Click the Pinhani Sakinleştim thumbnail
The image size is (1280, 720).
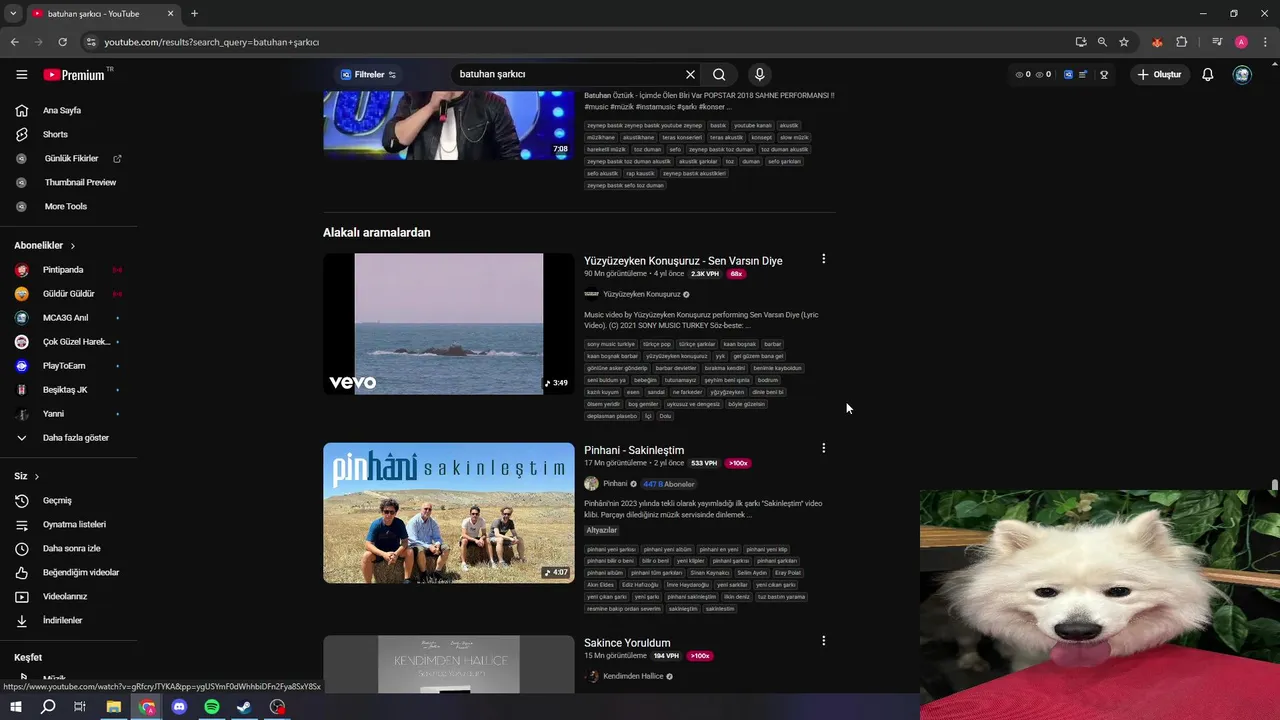tap(449, 513)
